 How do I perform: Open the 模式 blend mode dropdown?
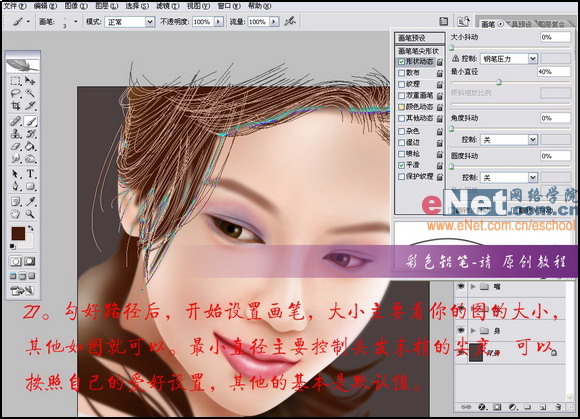[130, 22]
